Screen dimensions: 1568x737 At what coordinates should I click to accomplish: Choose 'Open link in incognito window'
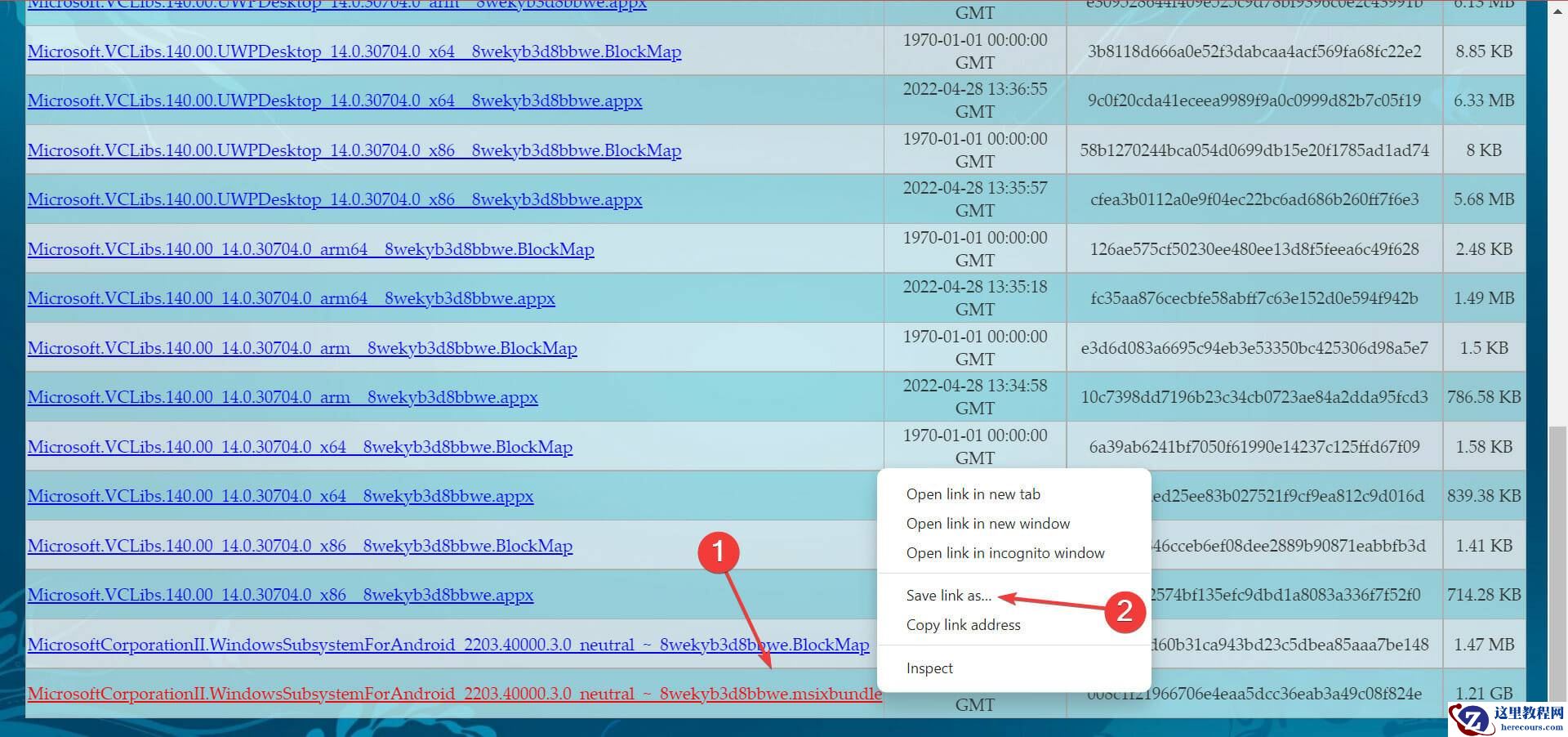1004,553
